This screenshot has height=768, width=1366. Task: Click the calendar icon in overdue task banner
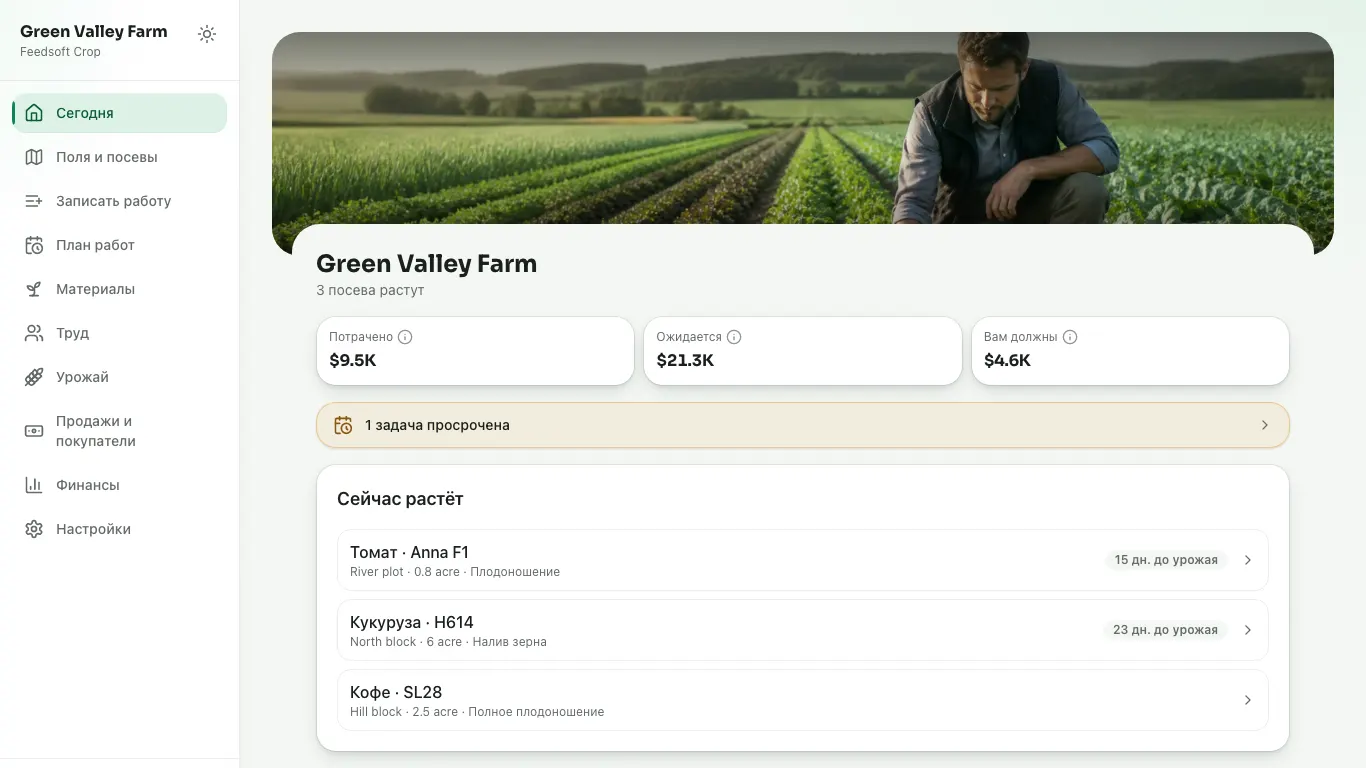coord(343,425)
